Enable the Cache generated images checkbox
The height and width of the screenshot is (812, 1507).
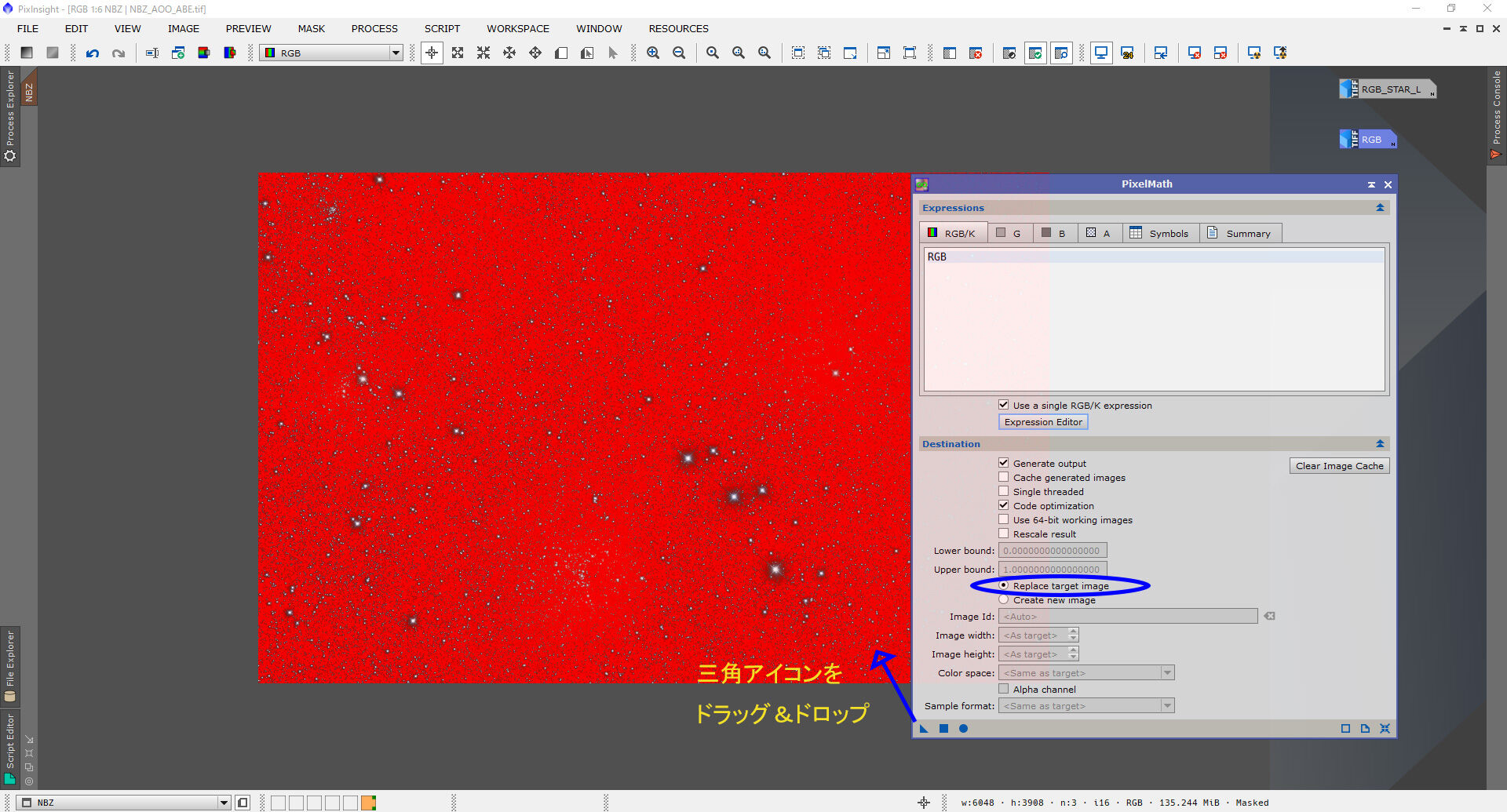point(1004,477)
